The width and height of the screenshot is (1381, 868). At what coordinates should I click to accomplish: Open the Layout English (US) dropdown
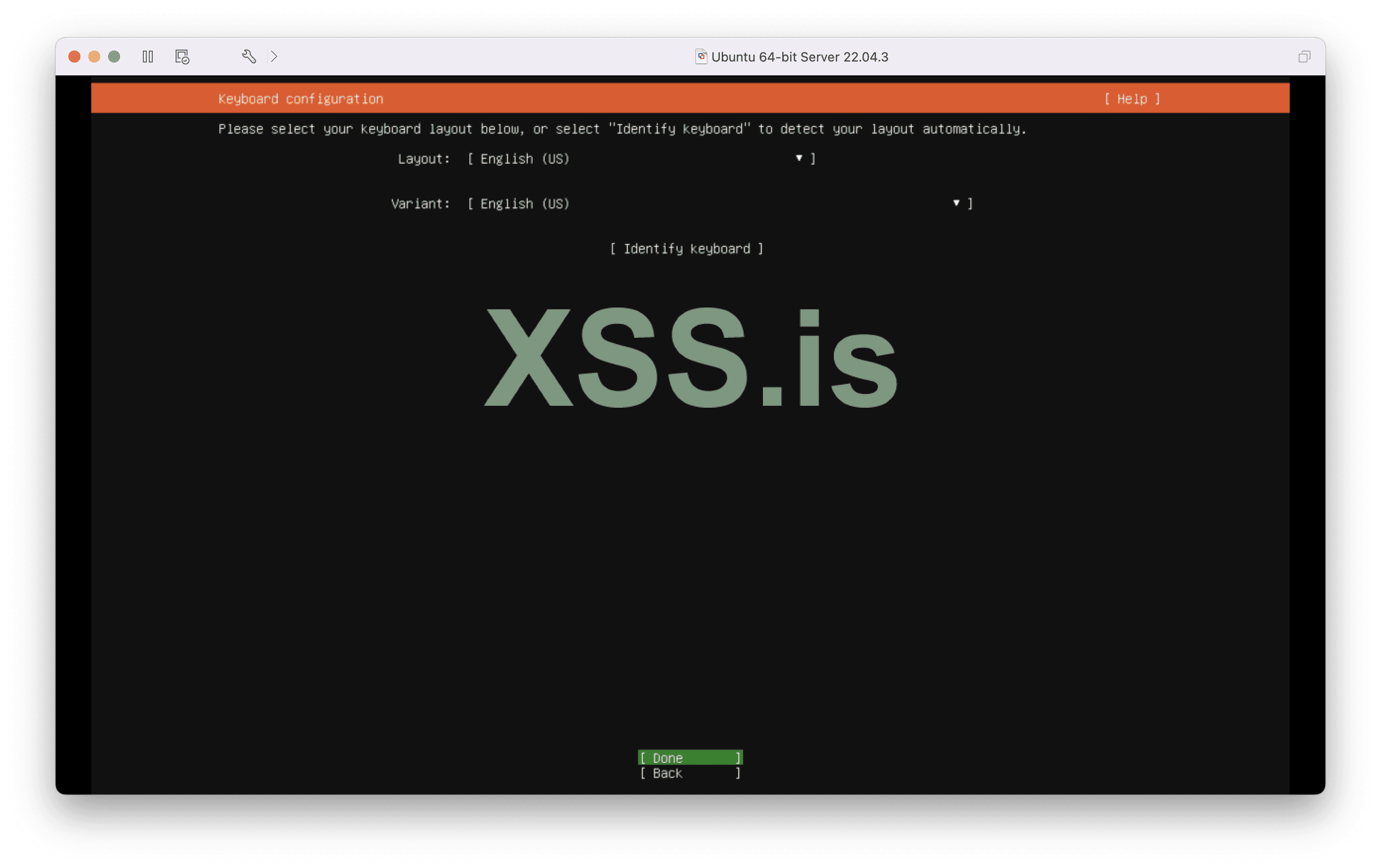click(640, 159)
